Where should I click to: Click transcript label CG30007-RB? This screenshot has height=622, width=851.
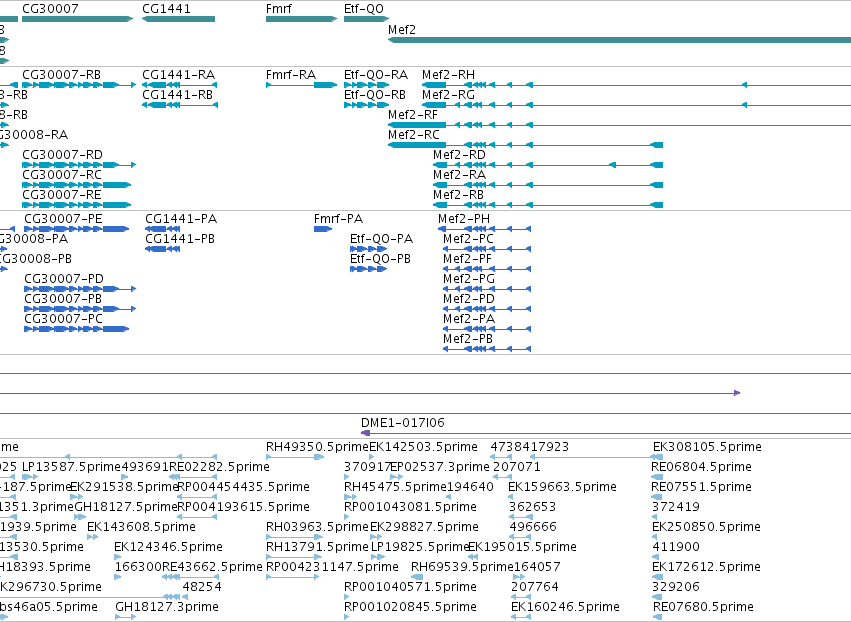click(61, 75)
